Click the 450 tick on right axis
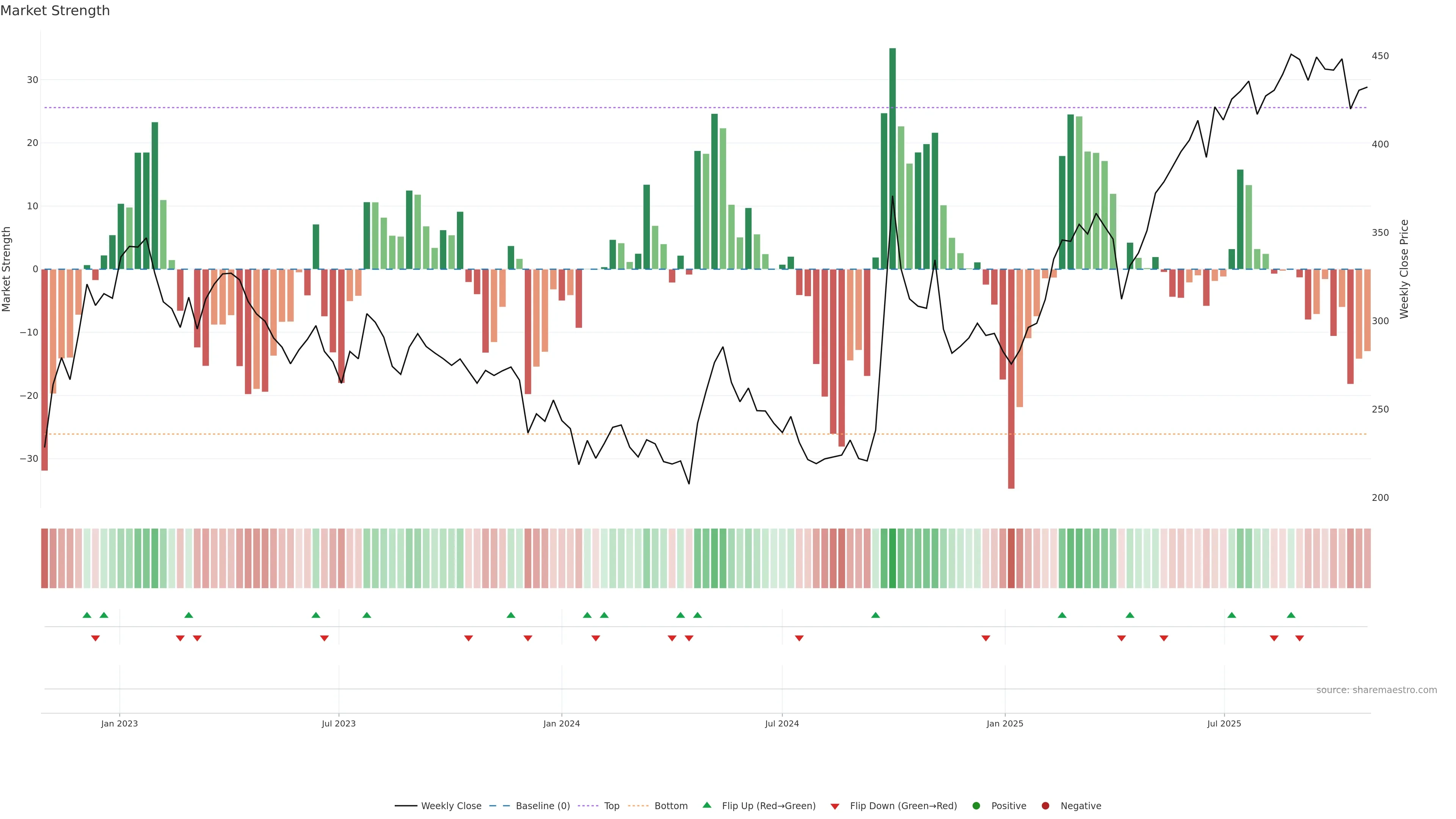1456x819 pixels. click(x=1380, y=56)
